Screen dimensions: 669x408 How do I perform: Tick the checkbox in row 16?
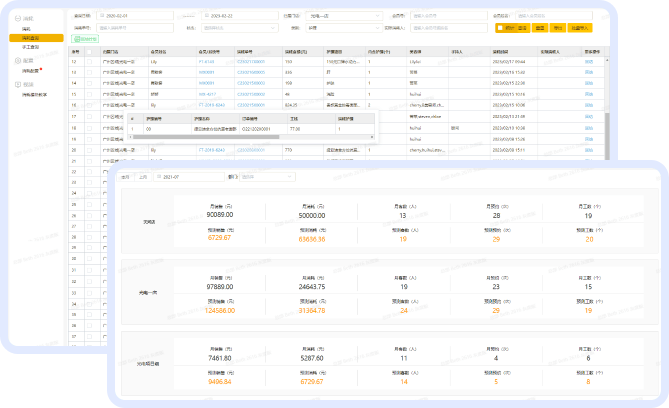coord(89,105)
